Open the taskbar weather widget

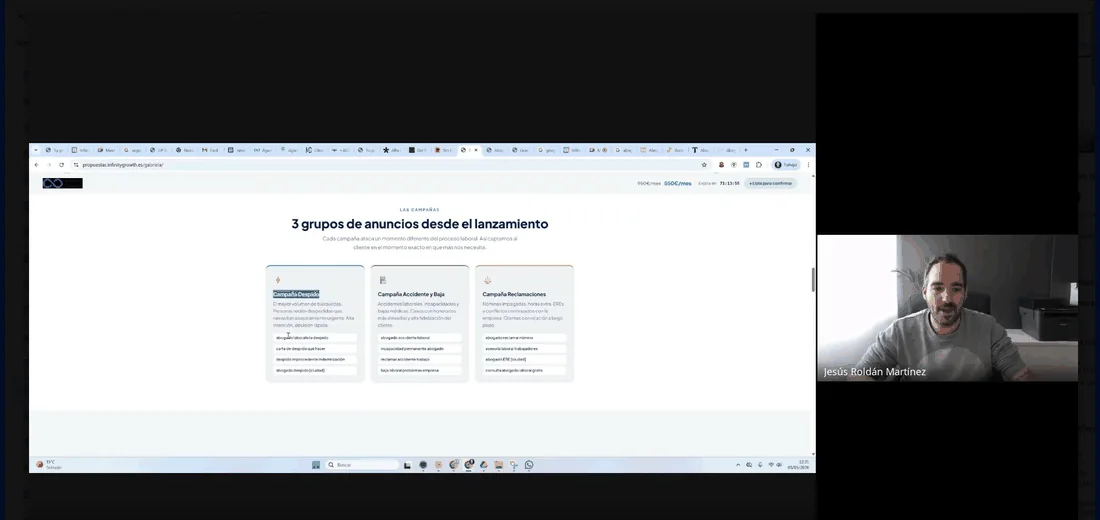49,465
